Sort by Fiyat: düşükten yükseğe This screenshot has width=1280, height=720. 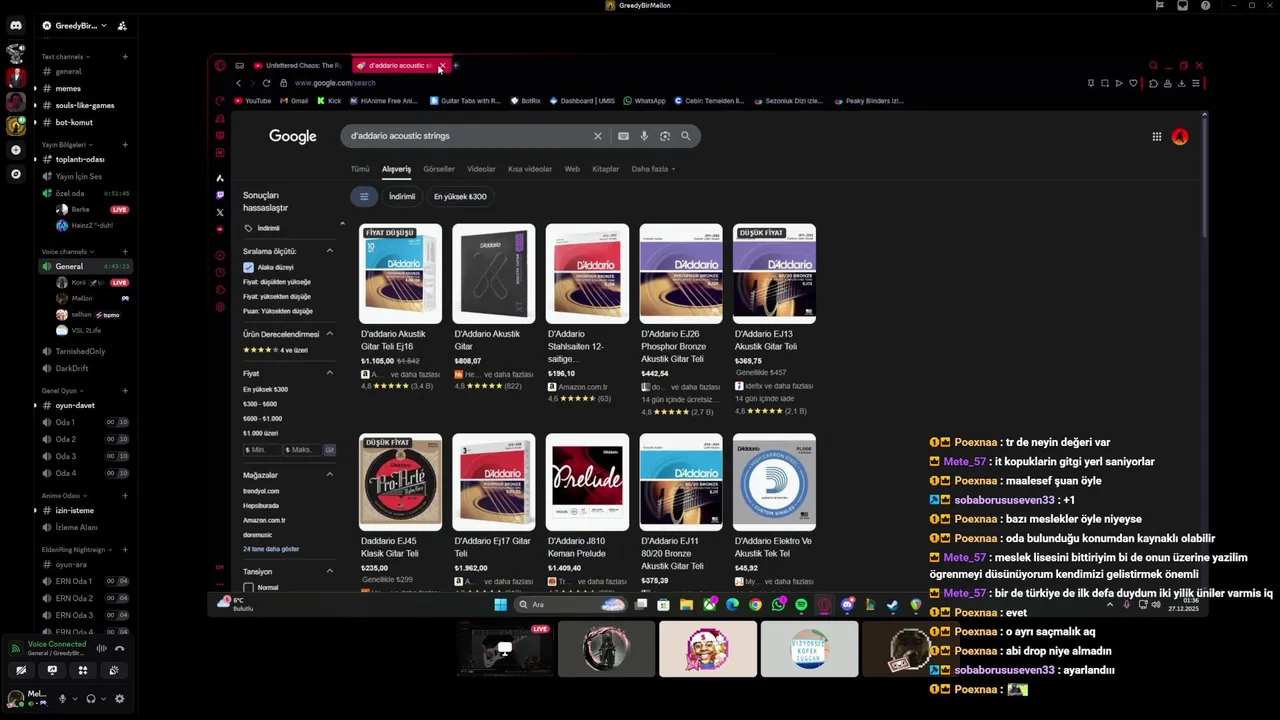277,282
